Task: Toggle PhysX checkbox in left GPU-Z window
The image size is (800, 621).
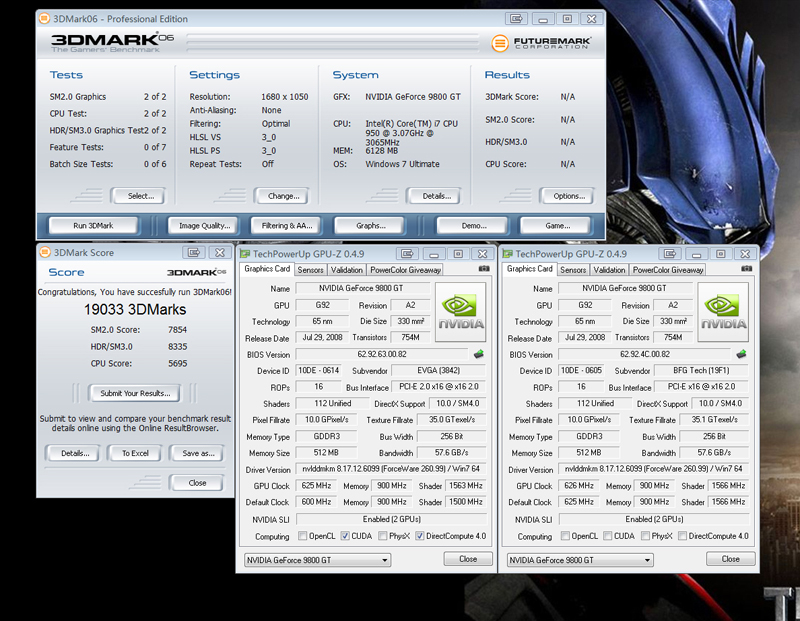Action: point(383,536)
